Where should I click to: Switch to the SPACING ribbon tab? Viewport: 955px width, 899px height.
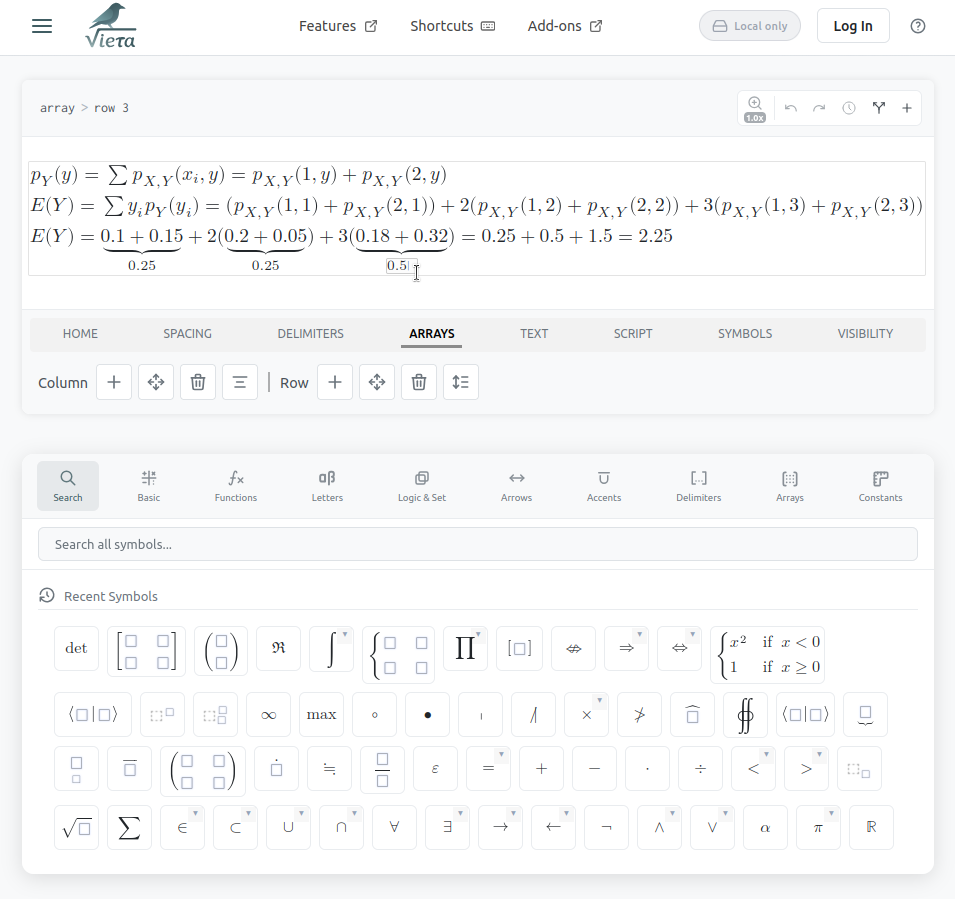click(187, 333)
